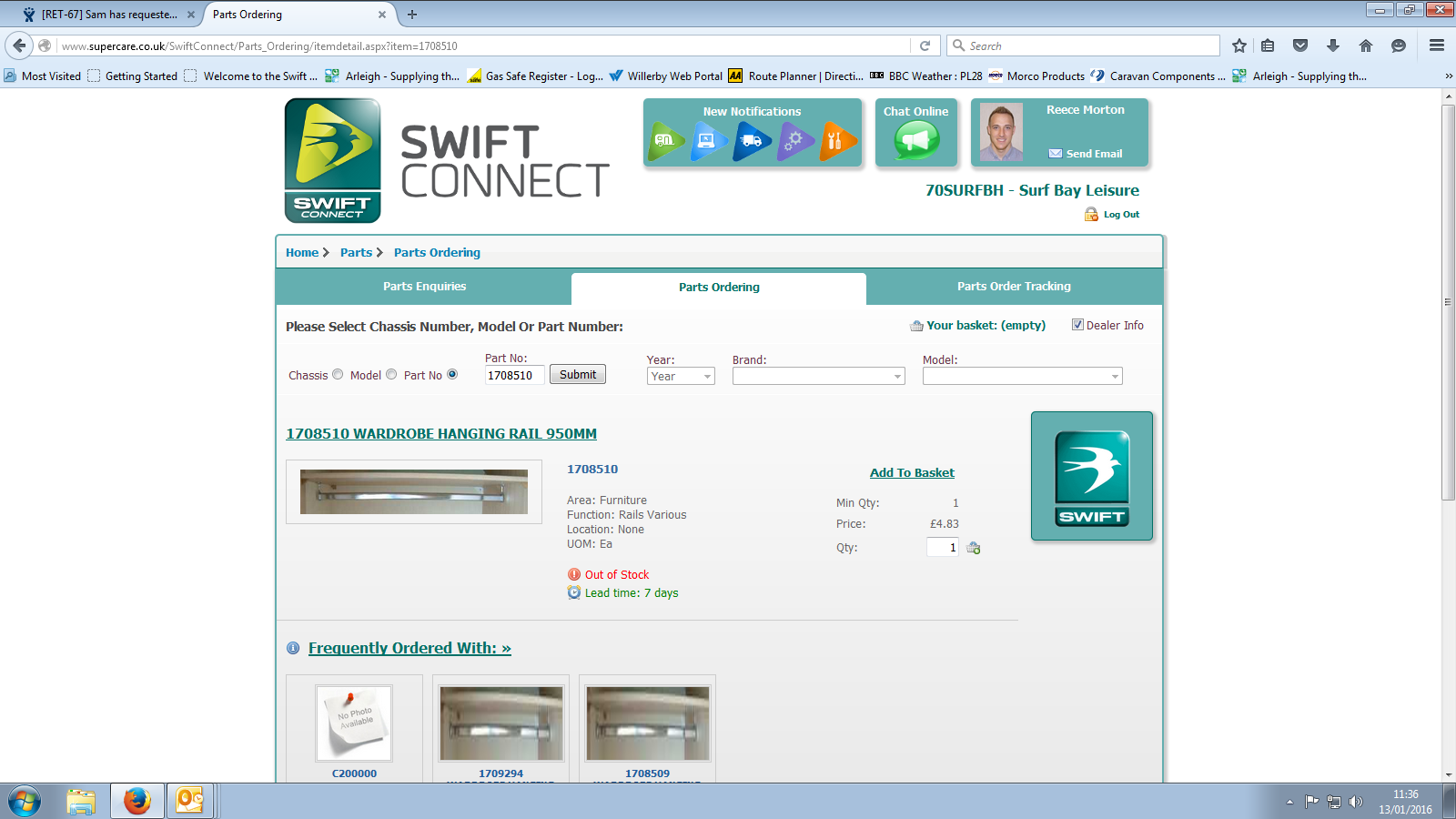Open the Route Planner bookmark
The image size is (1456, 819).
(795, 76)
